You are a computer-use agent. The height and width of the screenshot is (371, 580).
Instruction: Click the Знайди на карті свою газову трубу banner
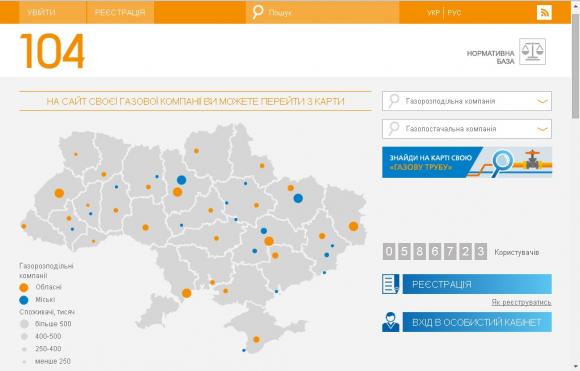point(467,162)
